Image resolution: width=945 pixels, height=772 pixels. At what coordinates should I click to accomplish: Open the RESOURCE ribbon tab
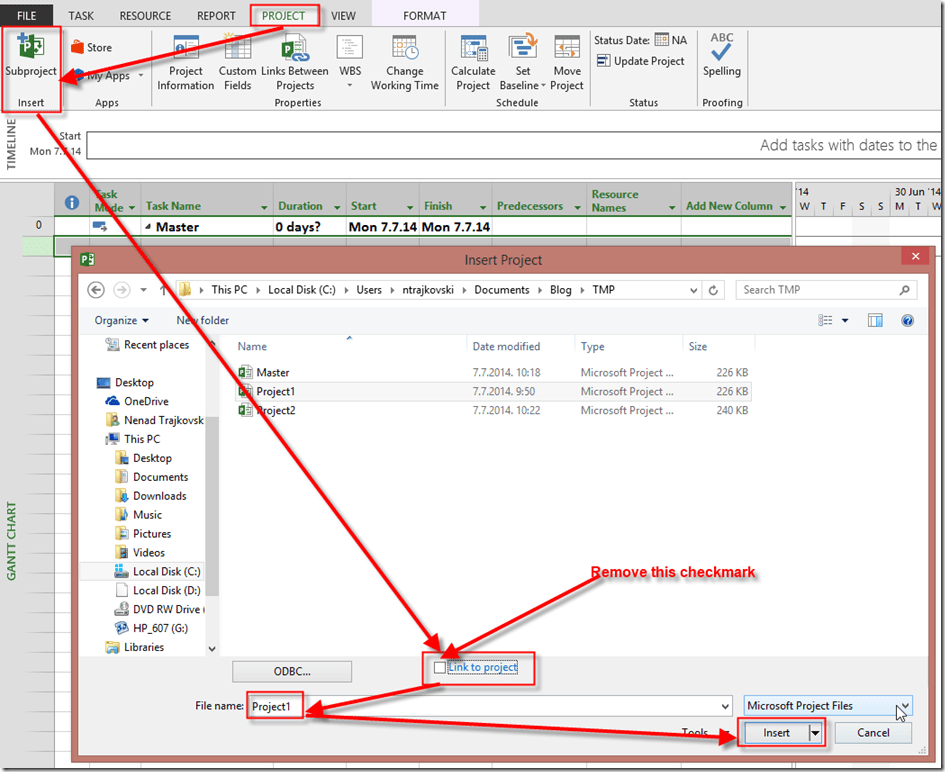145,16
